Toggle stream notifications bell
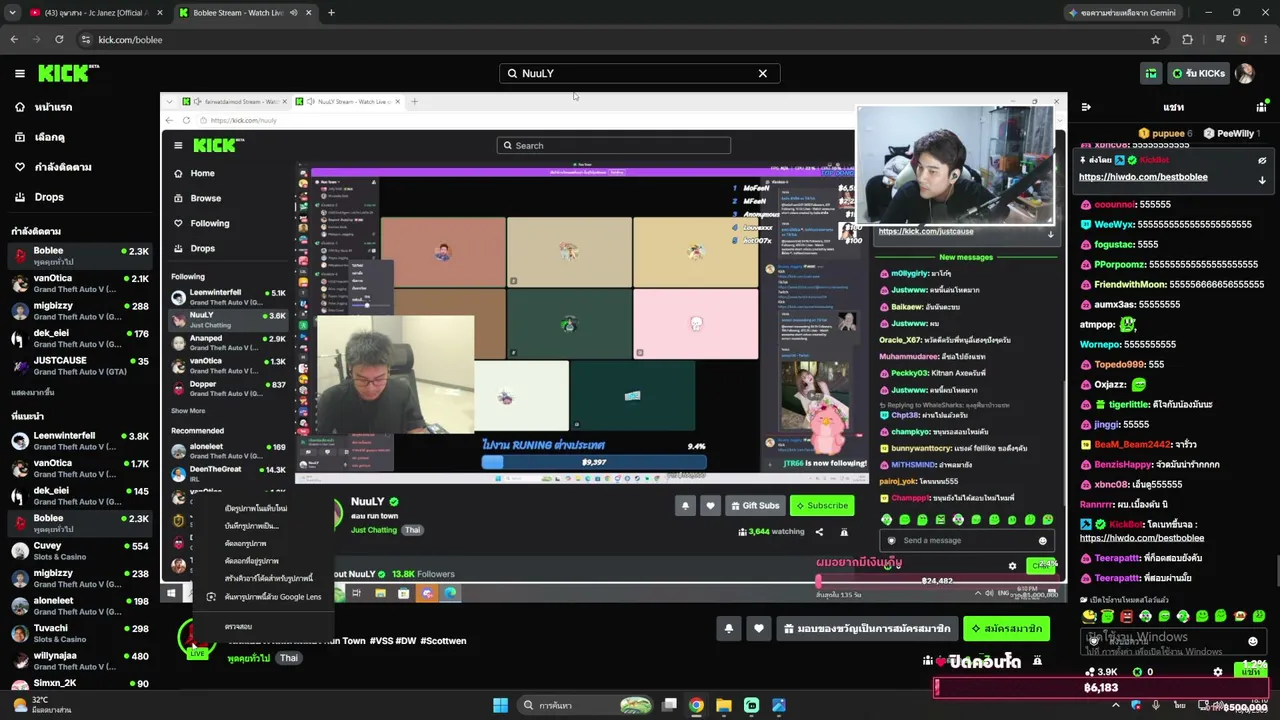Image resolution: width=1280 pixels, height=720 pixels. coord(728,629)
